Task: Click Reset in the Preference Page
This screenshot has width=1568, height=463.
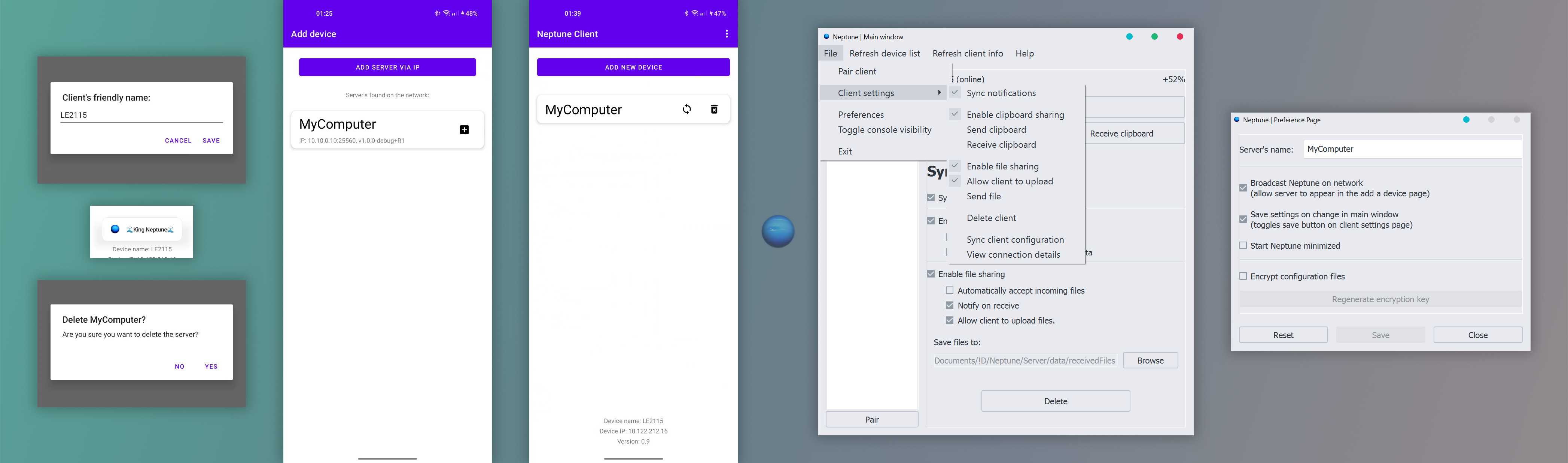Action: click(1283, 335)
